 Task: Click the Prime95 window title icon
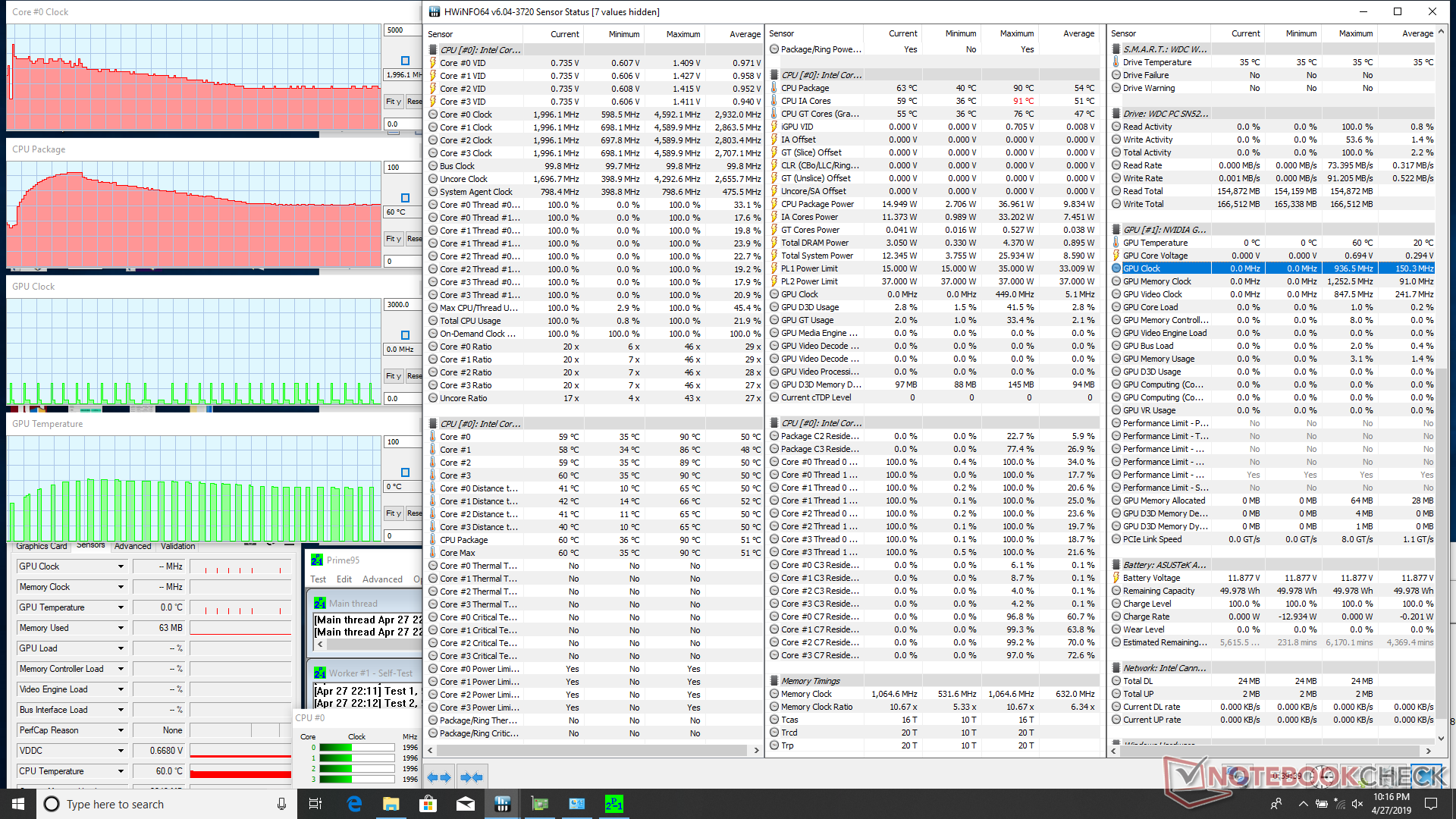[x=317, y=560]
